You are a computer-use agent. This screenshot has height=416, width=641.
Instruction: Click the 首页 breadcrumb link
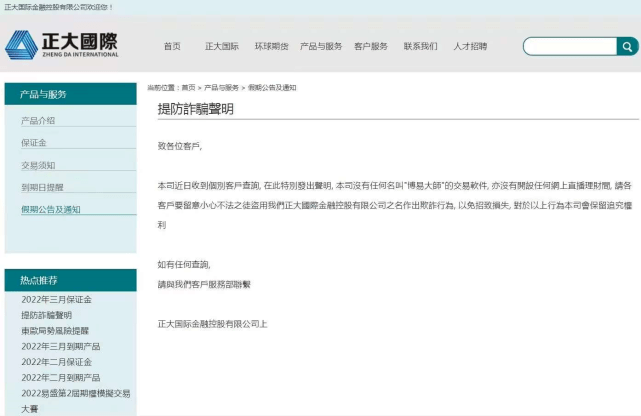pos(188,88)
